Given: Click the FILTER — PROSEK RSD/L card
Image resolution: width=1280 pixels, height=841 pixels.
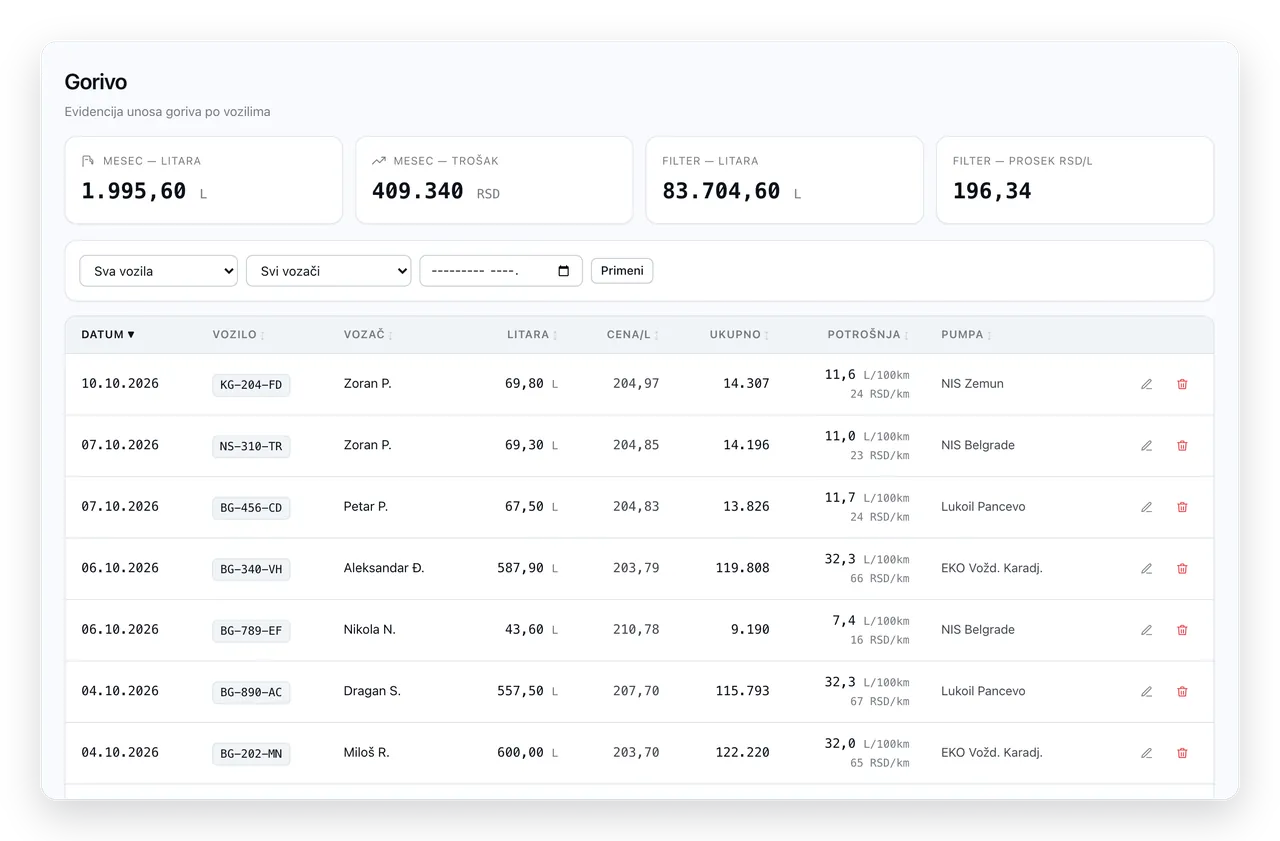Looking at the screenshot, I should pos(1075,180).
